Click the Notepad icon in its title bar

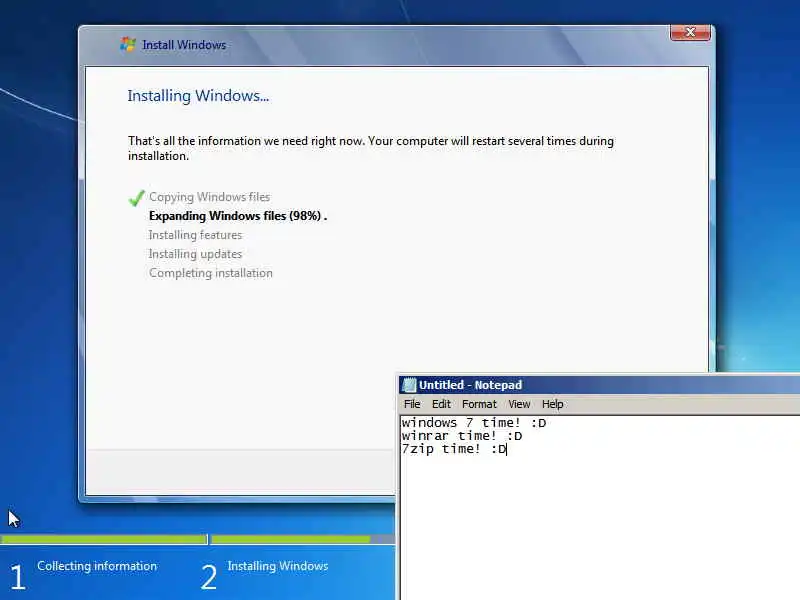(409, 385)
